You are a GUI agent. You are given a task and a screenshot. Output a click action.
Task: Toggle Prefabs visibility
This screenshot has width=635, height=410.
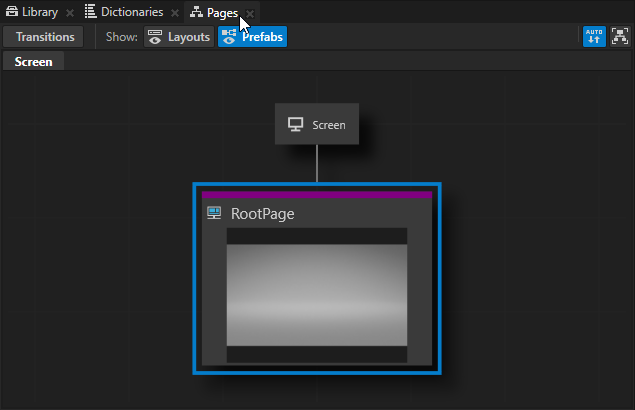pyautogui.click(x=252, y=37)
